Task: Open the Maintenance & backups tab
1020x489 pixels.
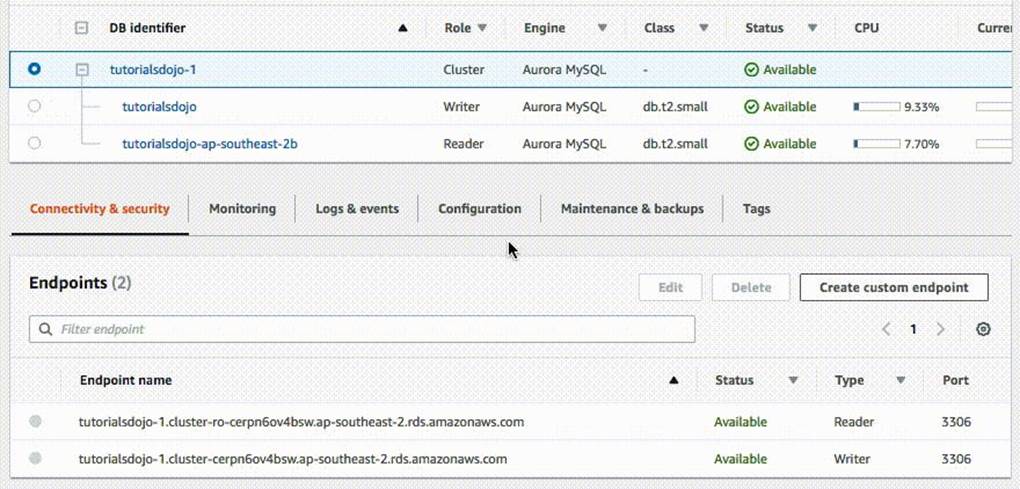Action: pos(632,209)
